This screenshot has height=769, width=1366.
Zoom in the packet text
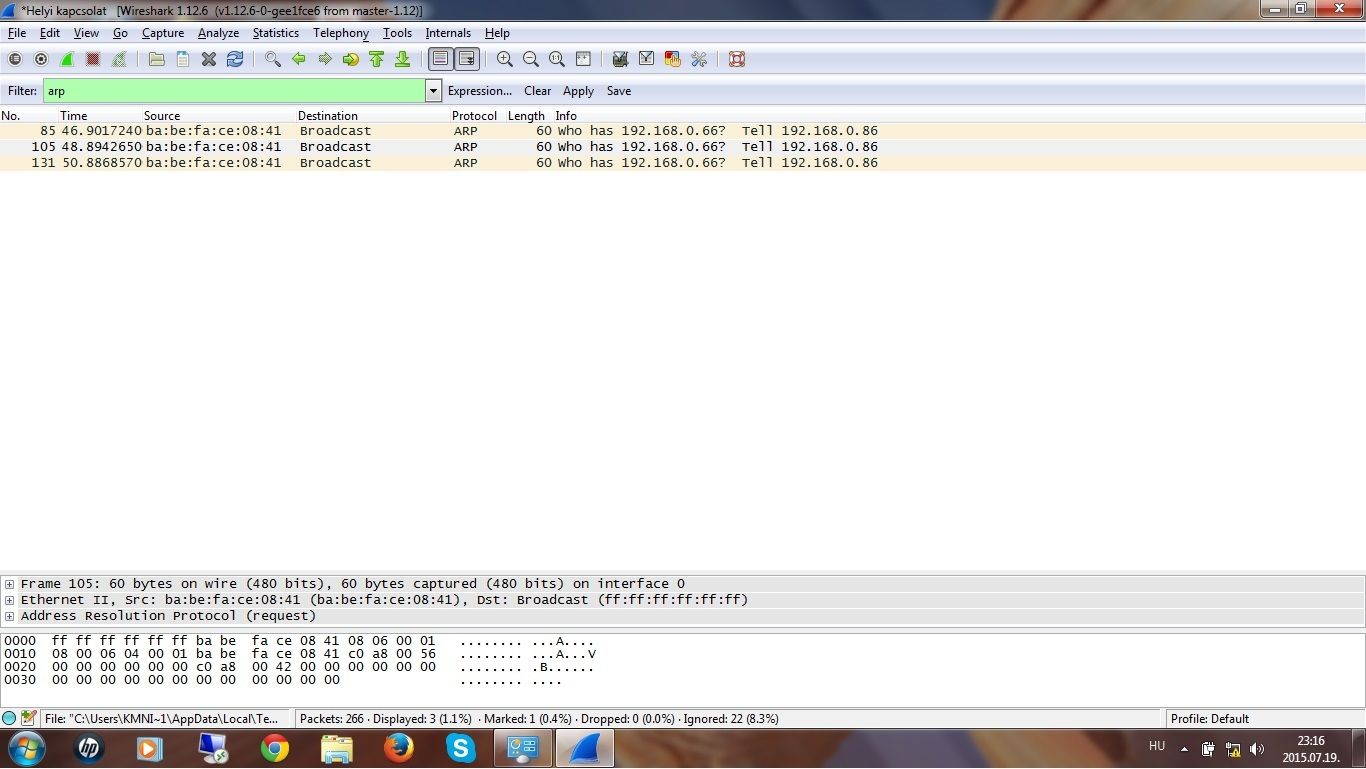505,59
